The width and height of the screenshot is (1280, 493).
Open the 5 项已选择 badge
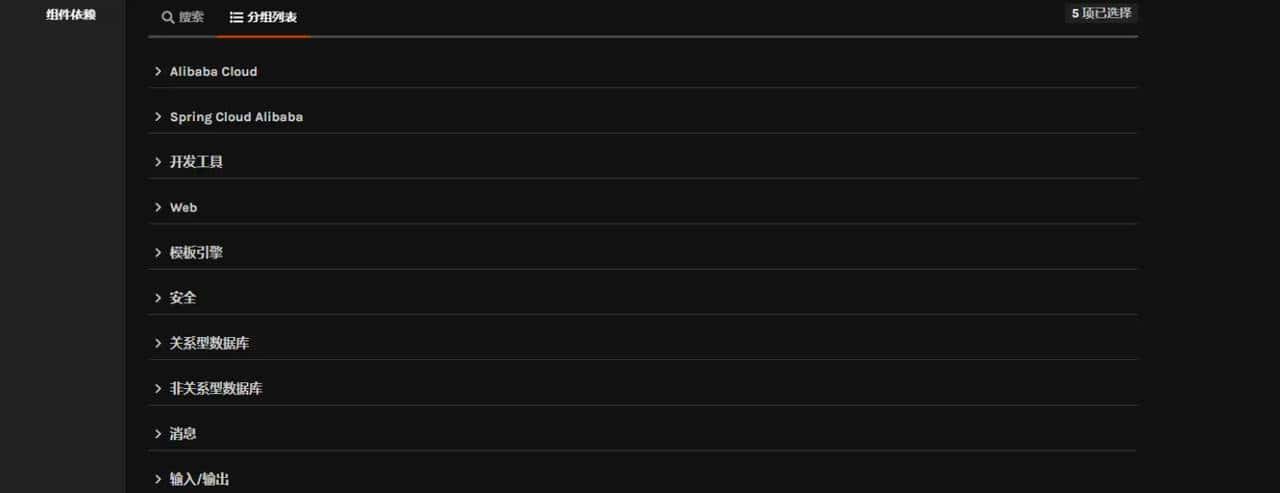(1101, 13)
